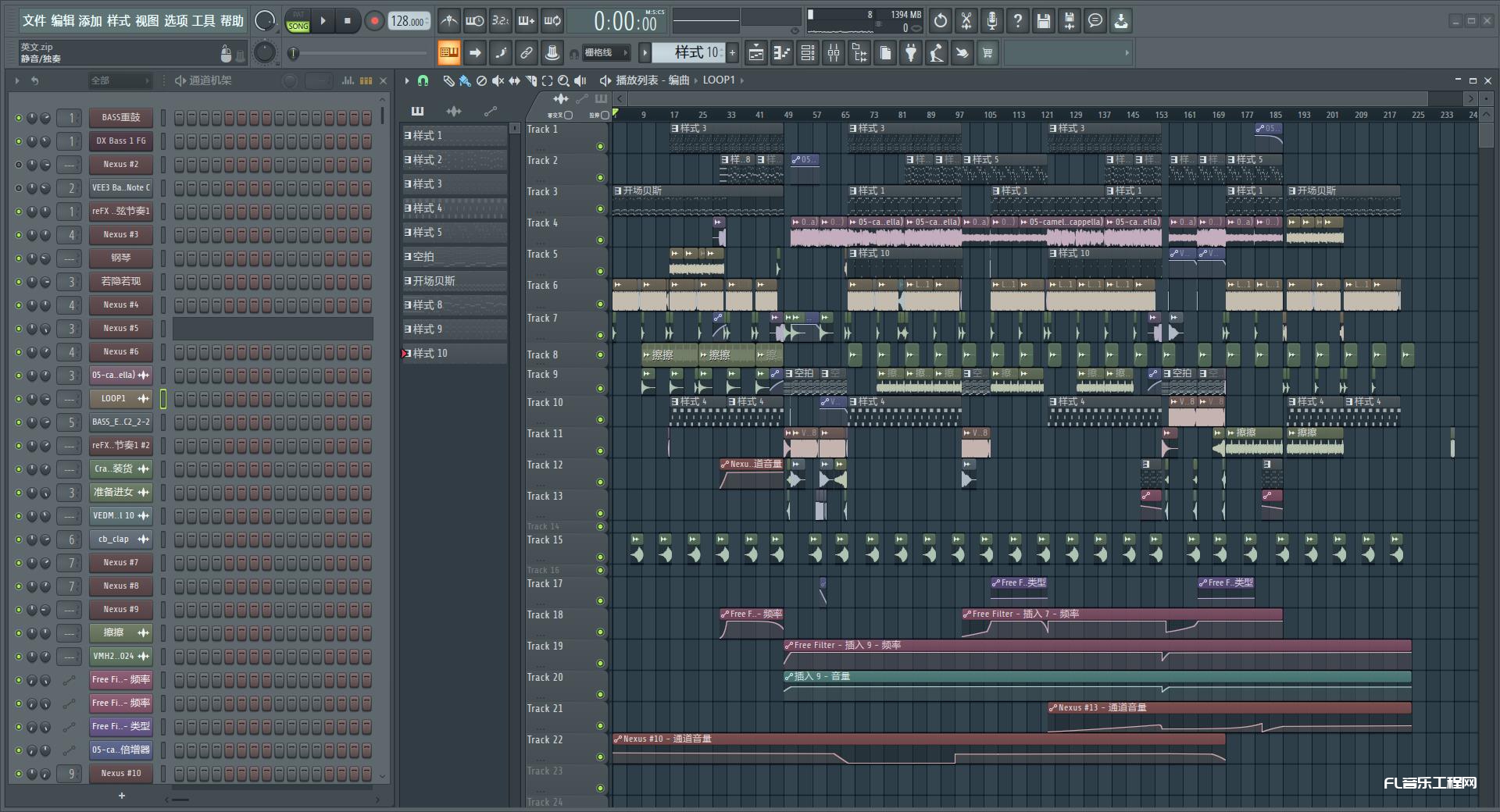Viewport: 1500px width, 812px height.
Task: Mute the LOOP1 channel green light
Action: (x=19, y=399)
